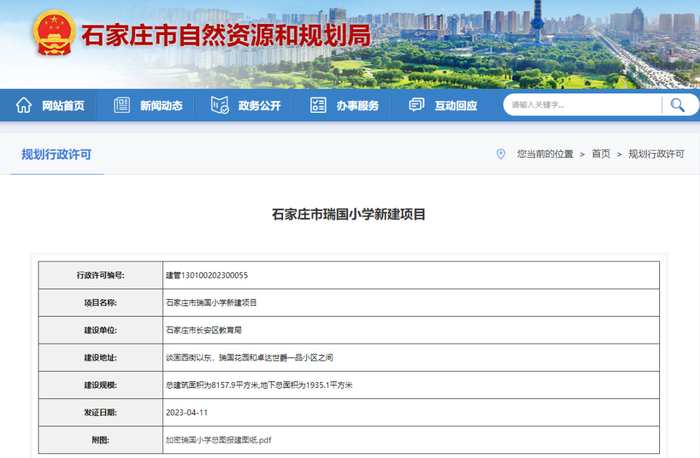
Task: Open the 互动回应 menu item
Action: [455, 106]
